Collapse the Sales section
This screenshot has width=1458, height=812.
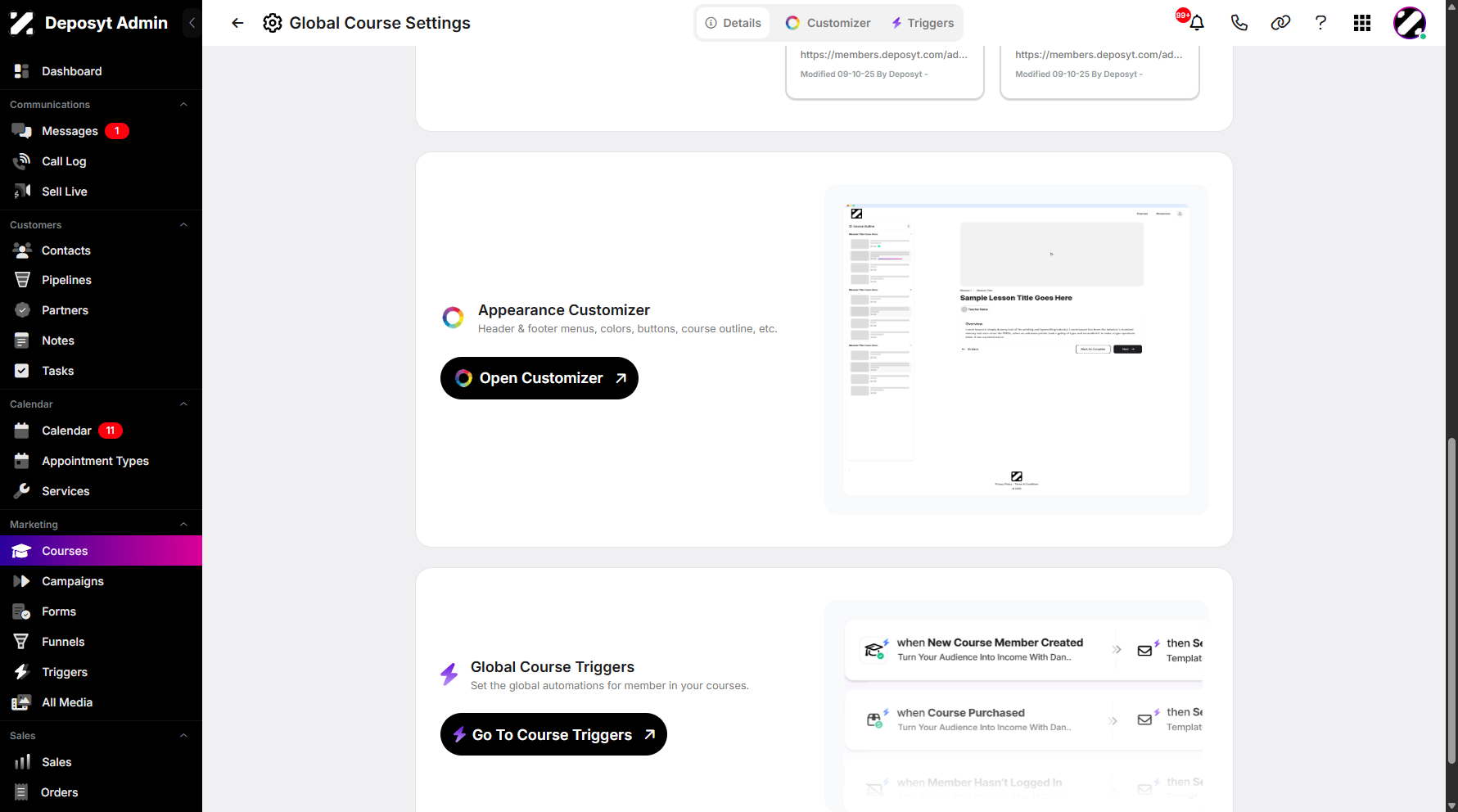click(183, 736)
